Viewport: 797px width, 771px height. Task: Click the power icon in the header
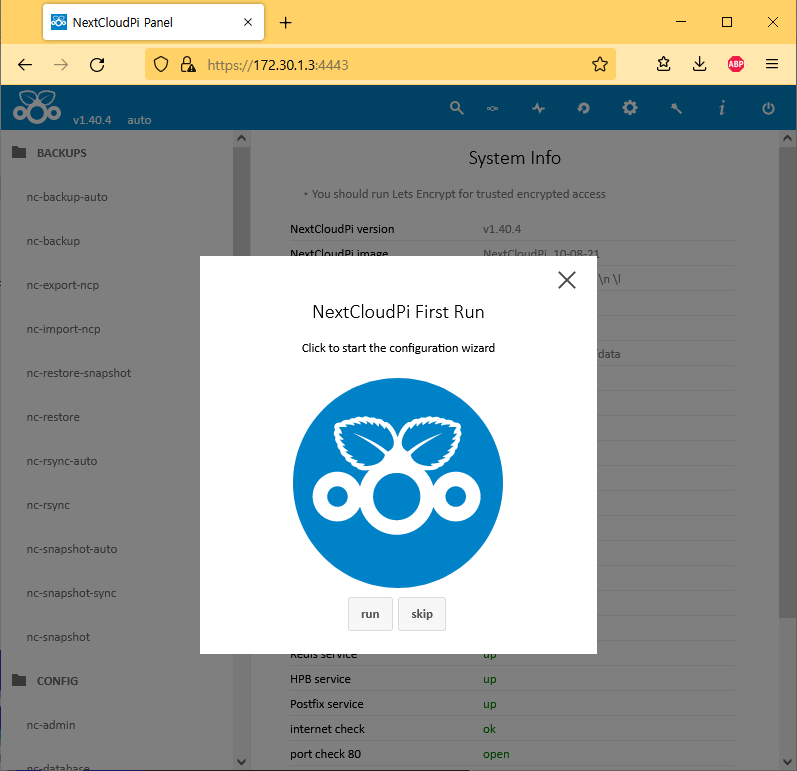click(x=768, y=108)
